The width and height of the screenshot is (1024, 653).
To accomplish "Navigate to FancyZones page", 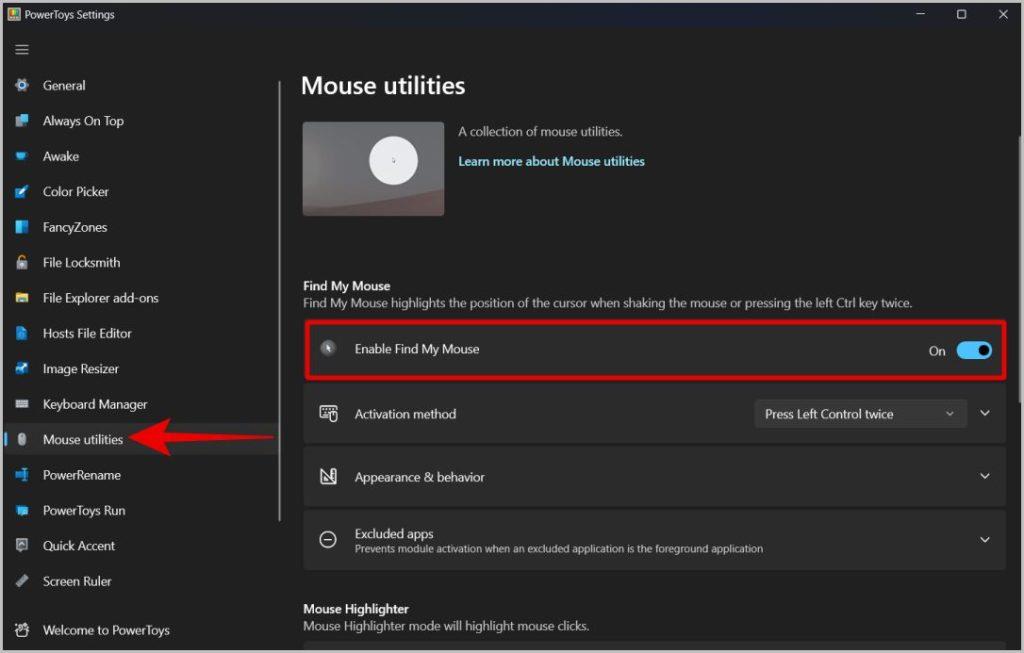I will (75, 227).
